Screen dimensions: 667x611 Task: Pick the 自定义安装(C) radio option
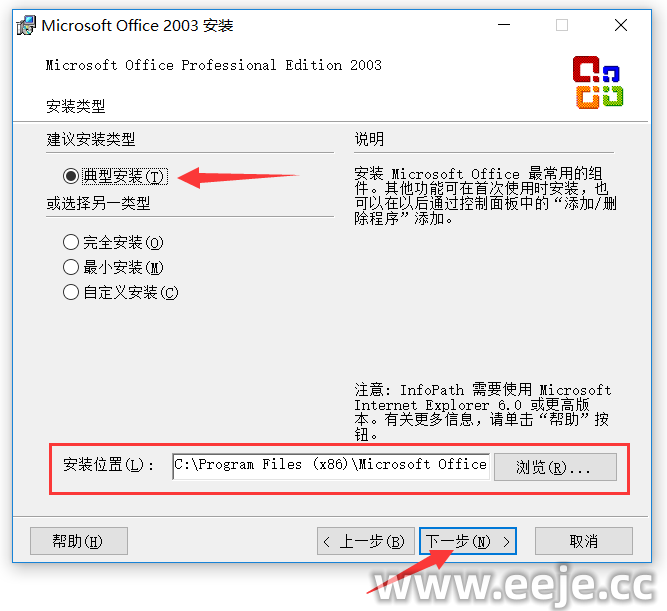(71, 292)
